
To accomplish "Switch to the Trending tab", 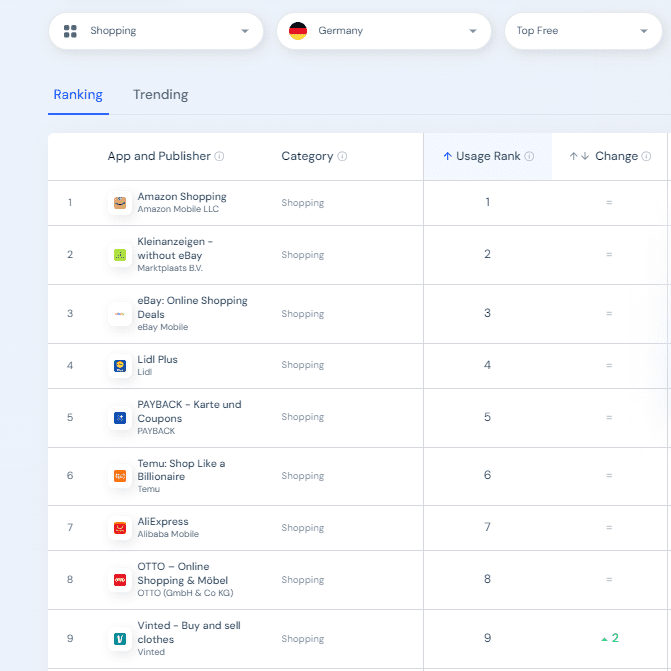I will tap(160, 95).
